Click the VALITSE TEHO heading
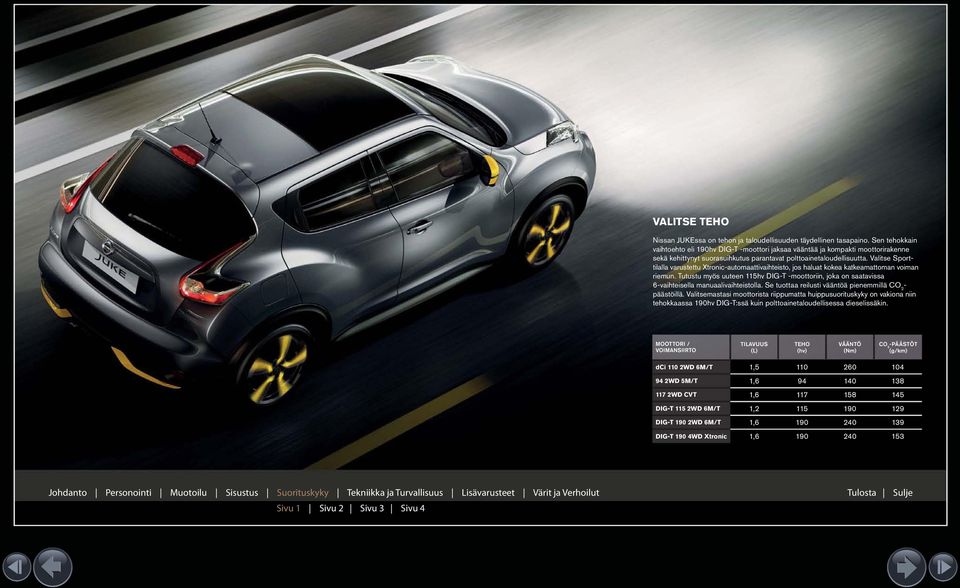This screenshot has height=588, width=960. [691, 222]
